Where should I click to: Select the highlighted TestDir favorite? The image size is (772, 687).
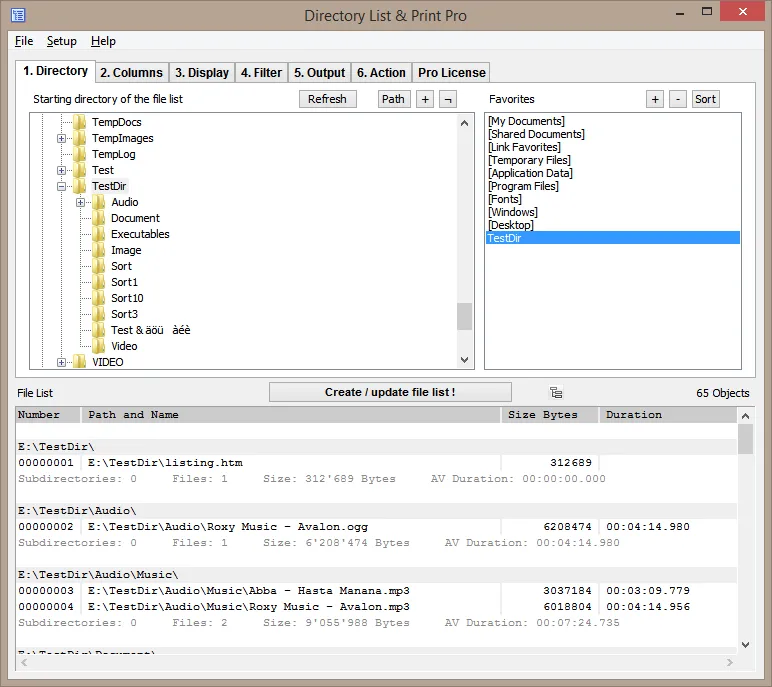tap(612, 238)
